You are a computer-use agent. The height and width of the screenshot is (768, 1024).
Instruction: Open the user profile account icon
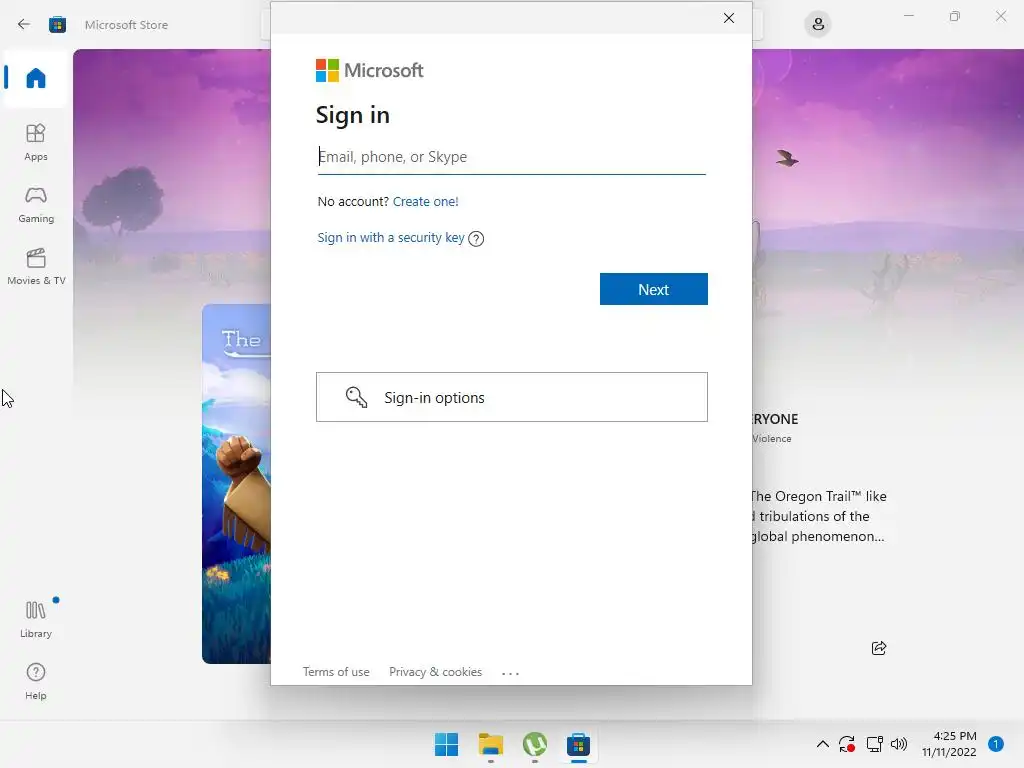[818, 25]
